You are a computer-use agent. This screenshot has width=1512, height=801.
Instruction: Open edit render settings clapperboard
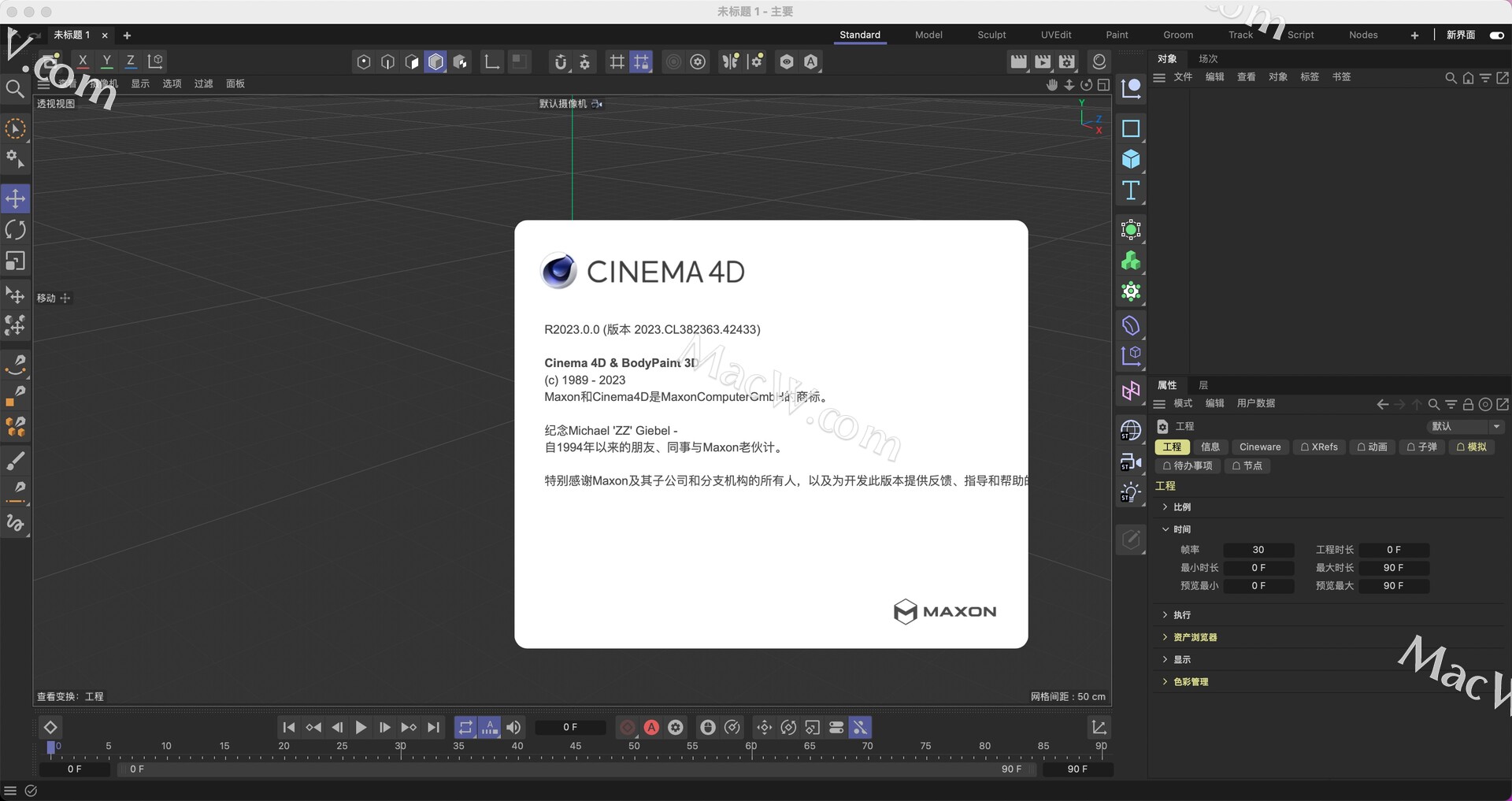coord(1067,61)
